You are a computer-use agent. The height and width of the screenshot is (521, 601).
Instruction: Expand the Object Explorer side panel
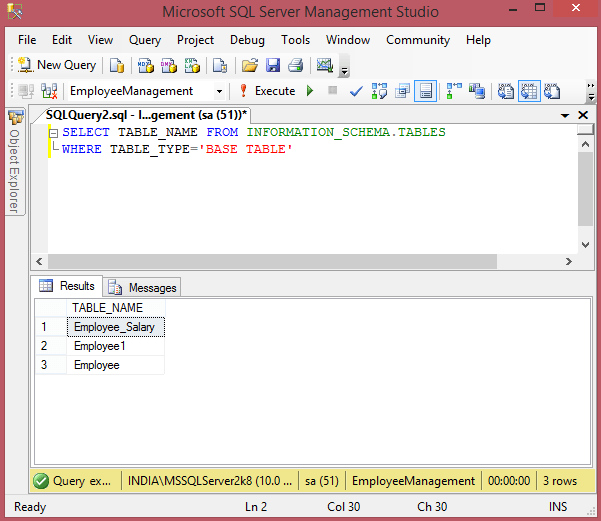click(15, 162)
